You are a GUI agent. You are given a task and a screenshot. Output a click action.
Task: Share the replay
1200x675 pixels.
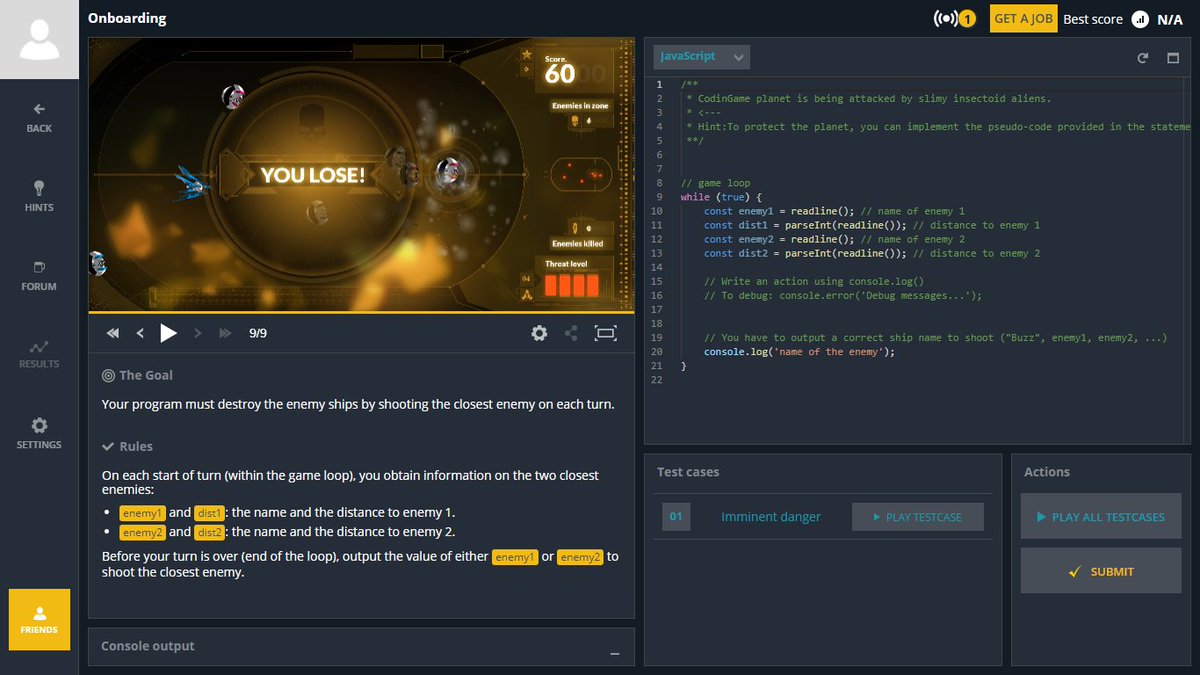[x=572, y=333]
